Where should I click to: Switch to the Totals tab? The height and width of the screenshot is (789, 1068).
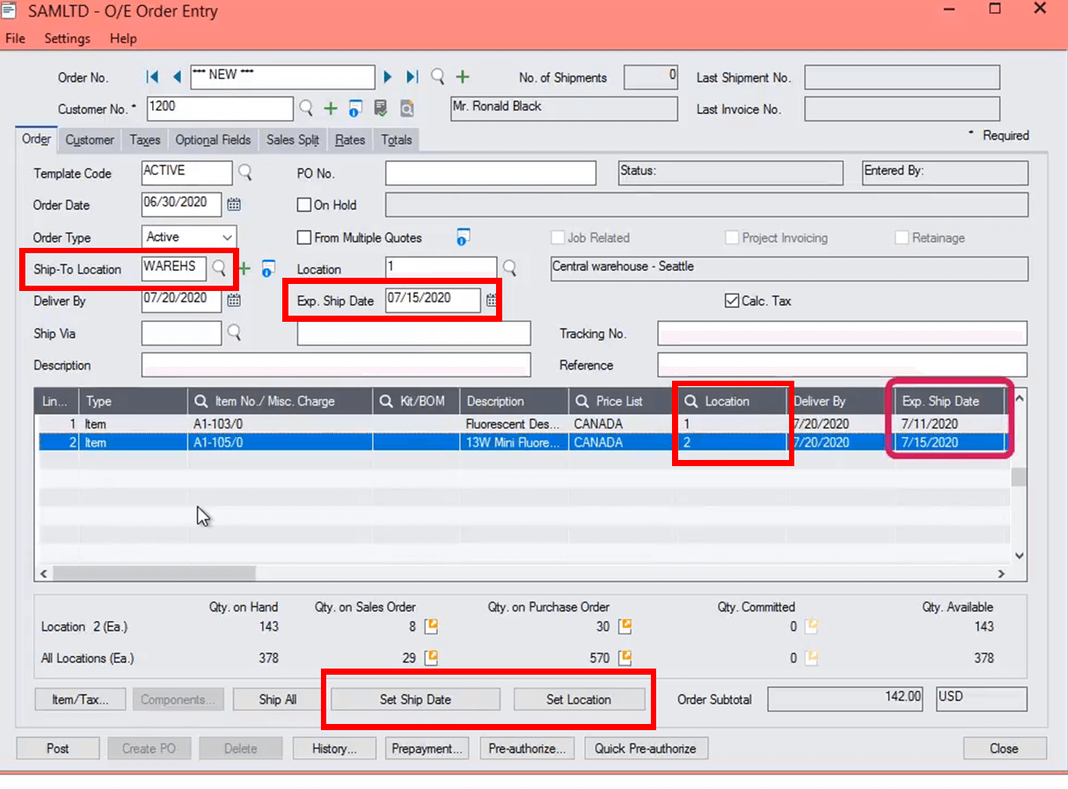[396, 140]
